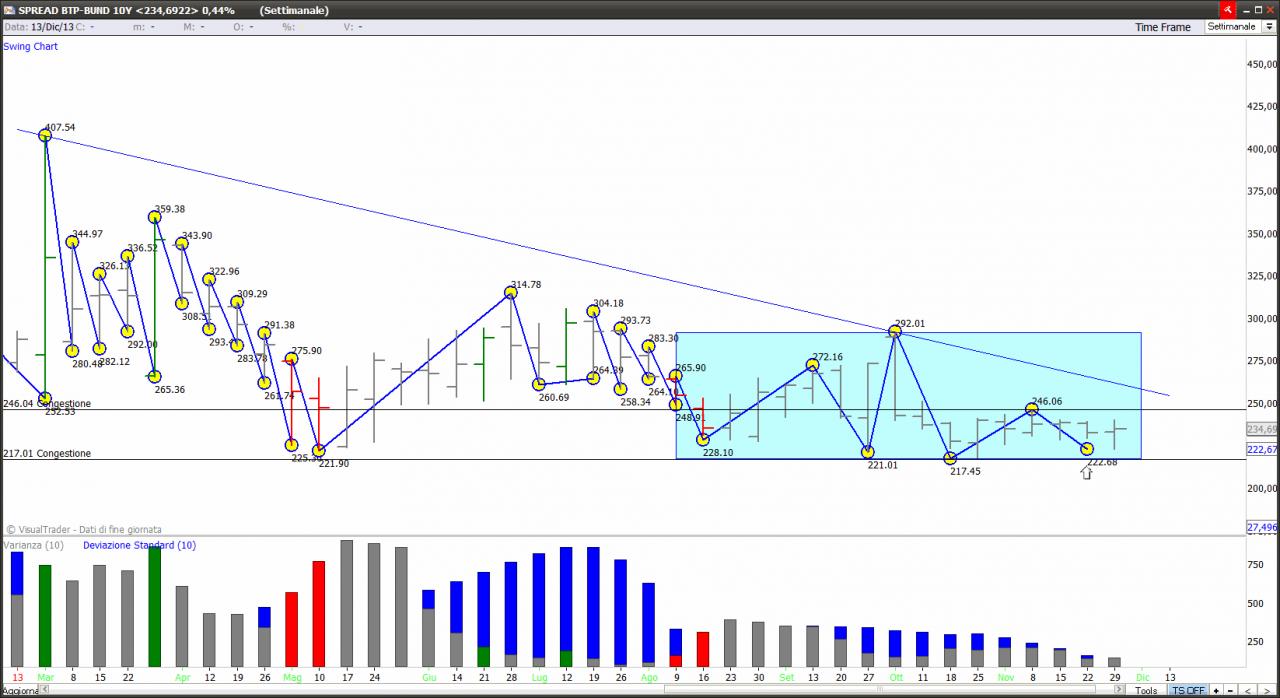Zoom out chart with the minus button
The width and height of the screenshot is (1280, 698).
point(1230,690)
